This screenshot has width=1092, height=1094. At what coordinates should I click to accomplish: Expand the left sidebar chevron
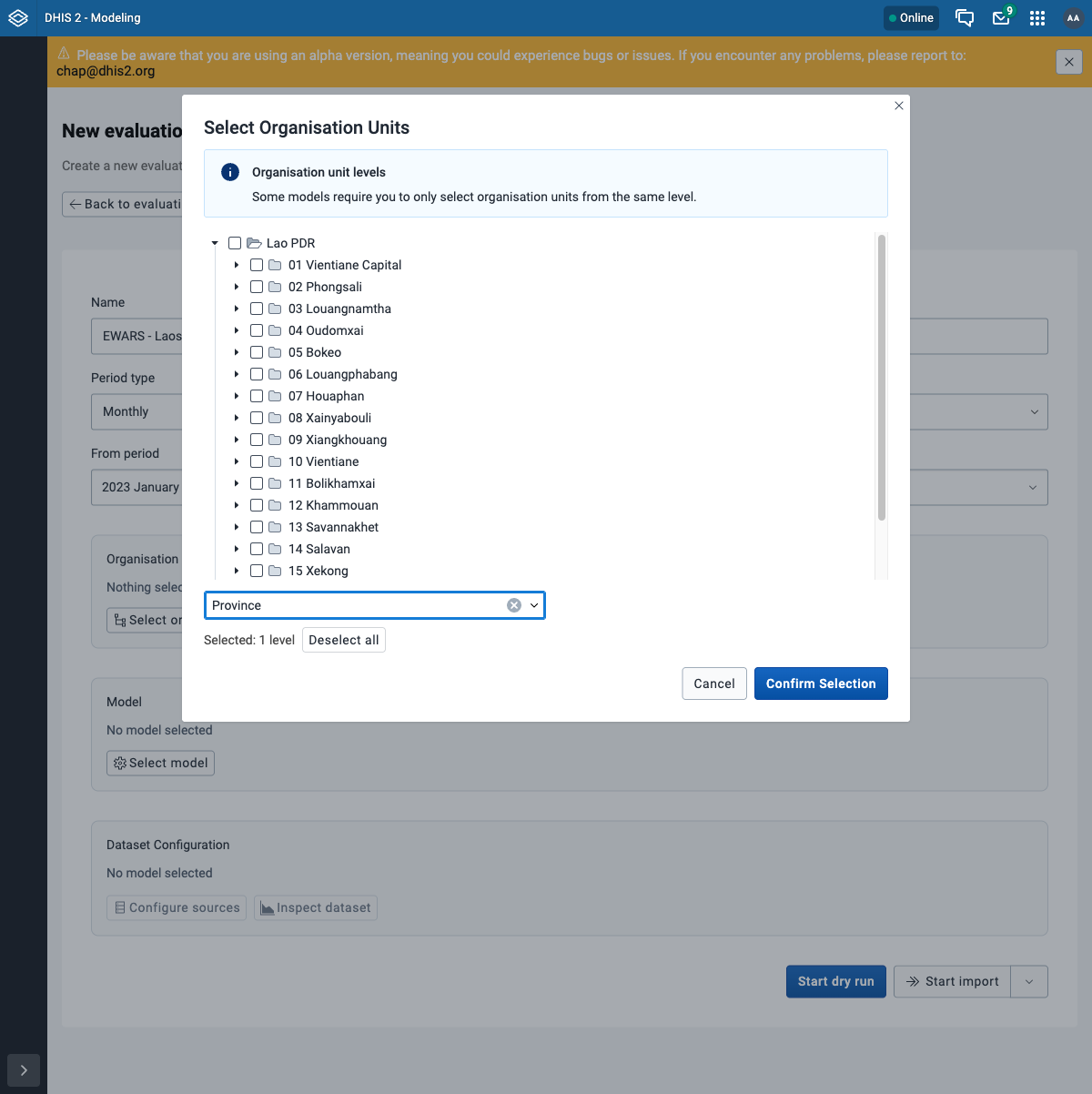(x=24, y=1070)
